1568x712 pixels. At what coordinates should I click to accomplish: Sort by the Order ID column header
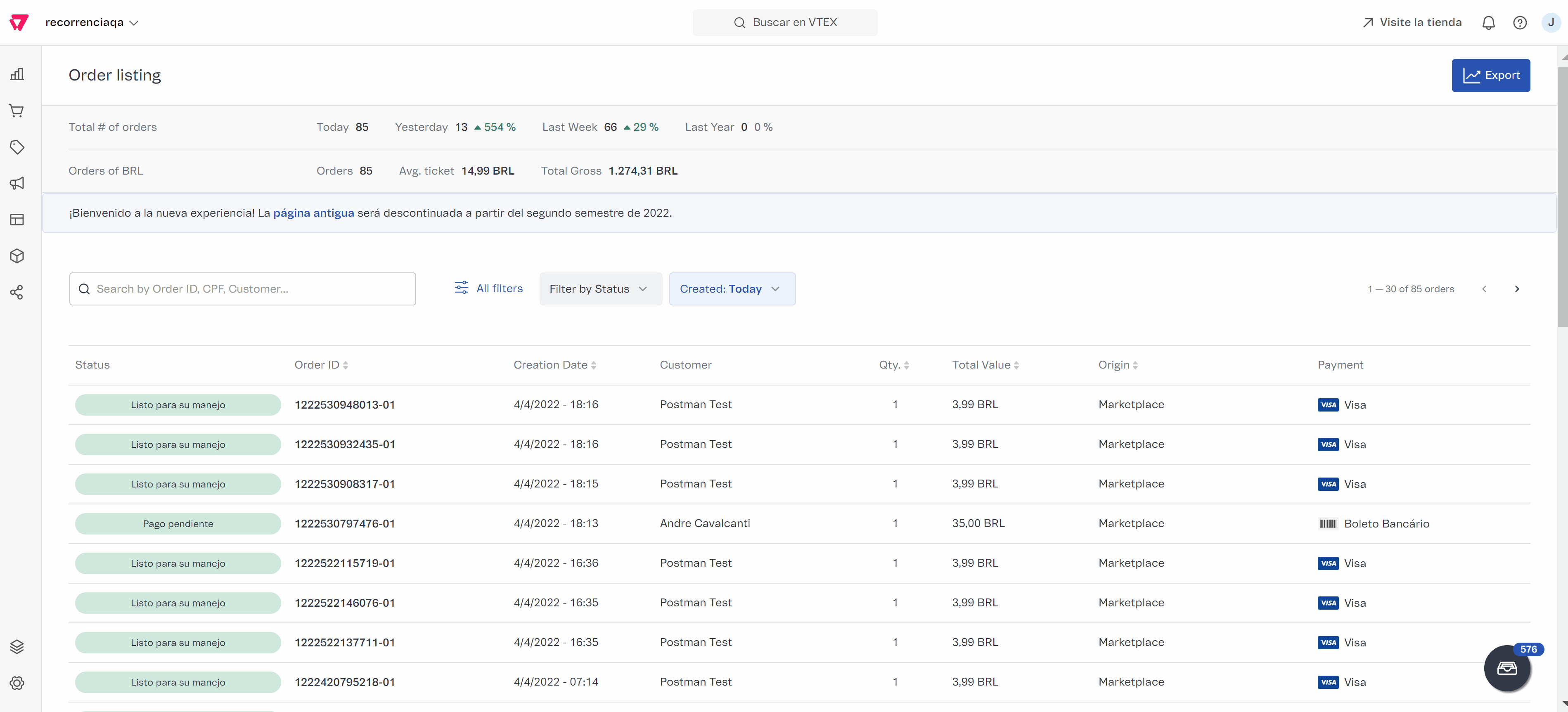click(321, 365)
